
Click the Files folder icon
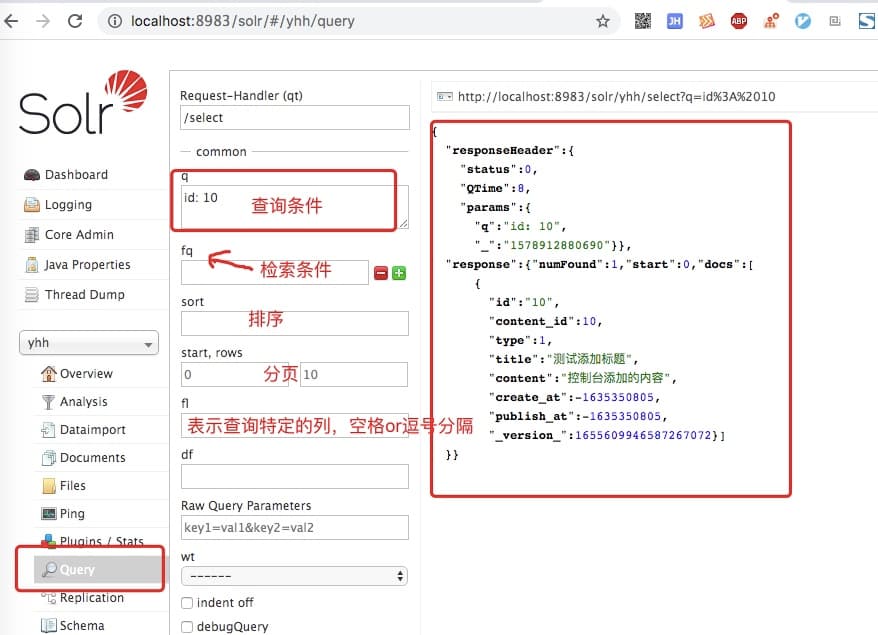click(49, 485)
